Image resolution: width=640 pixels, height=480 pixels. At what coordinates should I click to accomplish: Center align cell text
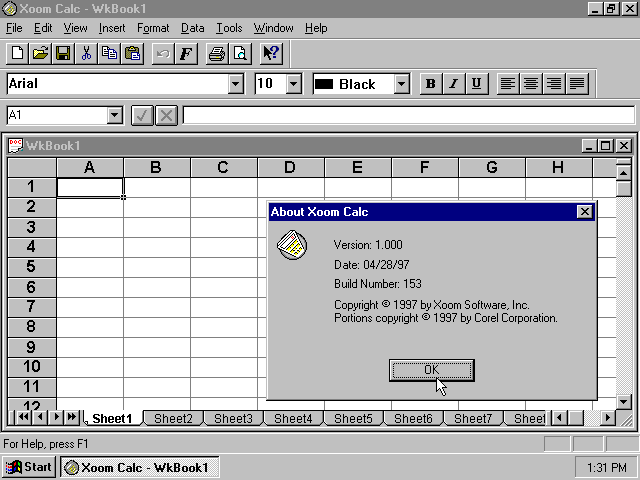(x=531, y=84)
